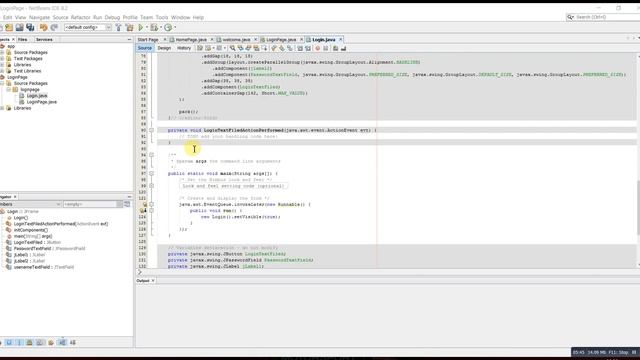Toggle fifth Navigator bottom filter button
This screenshot has height=360, width=640.
[x=51, y=342]
